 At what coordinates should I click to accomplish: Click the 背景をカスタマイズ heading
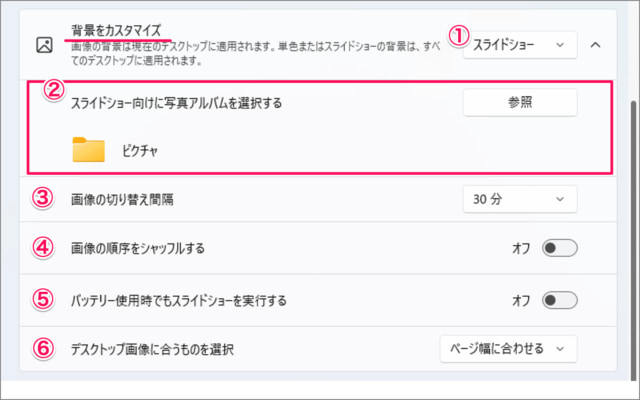tap(115, 31)
